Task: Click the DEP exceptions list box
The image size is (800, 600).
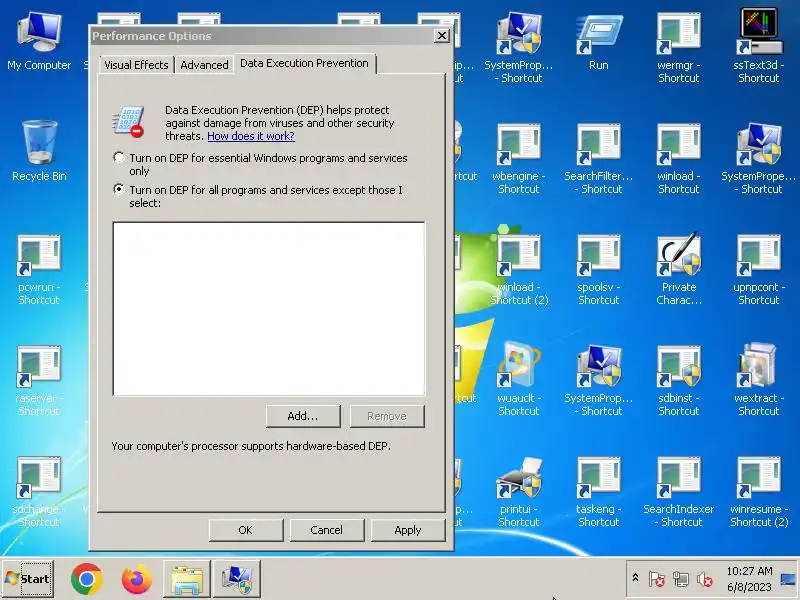Action: (268, 309)
